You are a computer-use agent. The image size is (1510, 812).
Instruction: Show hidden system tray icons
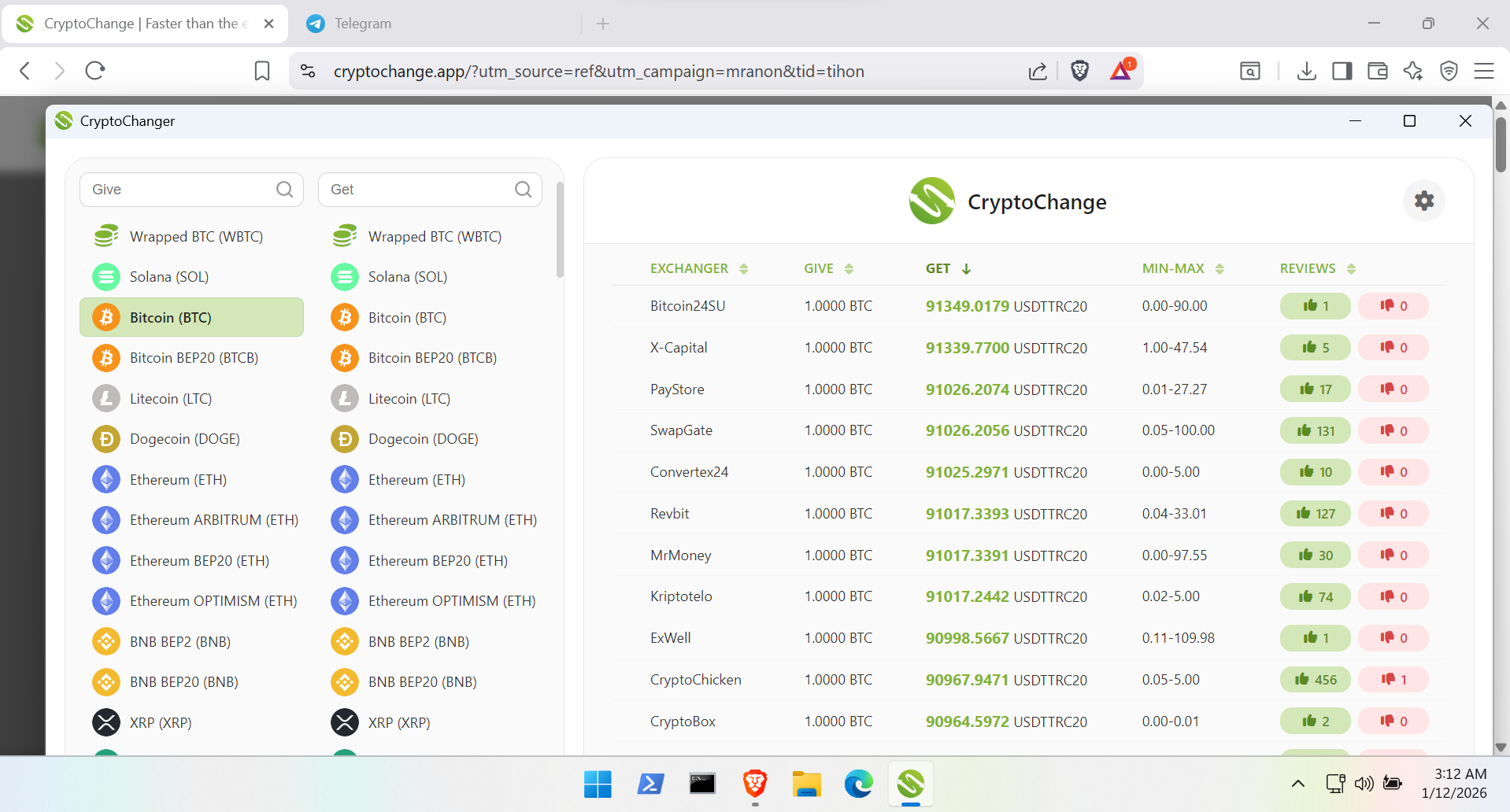click(1298, 784)
